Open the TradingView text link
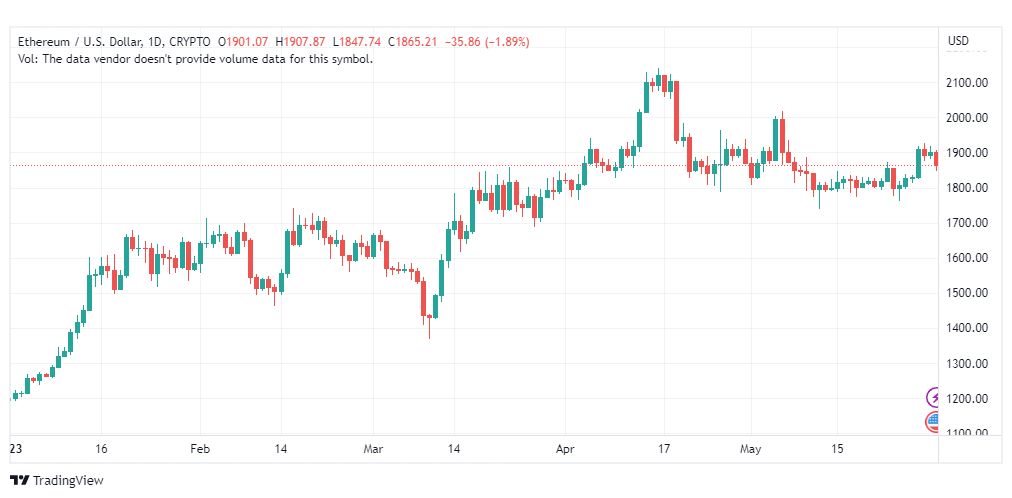Image resolution: width=1012 pixels, height=498 pixels. (68, 481)
